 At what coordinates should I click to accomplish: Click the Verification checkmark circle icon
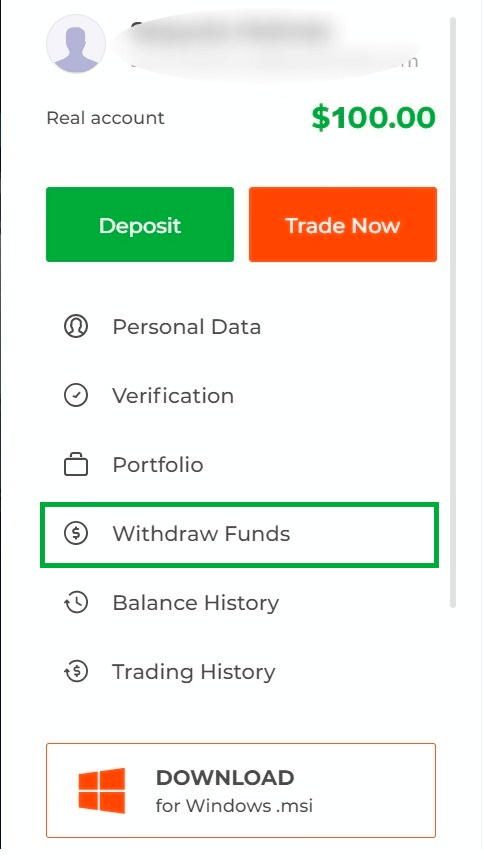click(76, 395)
